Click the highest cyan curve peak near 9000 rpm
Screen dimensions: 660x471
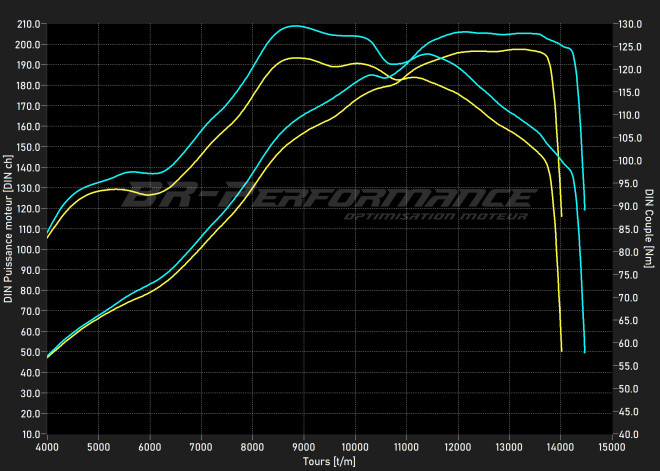tap(292, 26)
